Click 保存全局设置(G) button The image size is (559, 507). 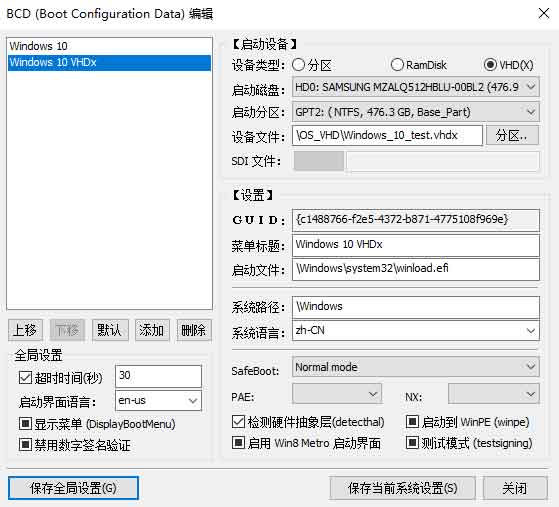(x=73, y=488)
